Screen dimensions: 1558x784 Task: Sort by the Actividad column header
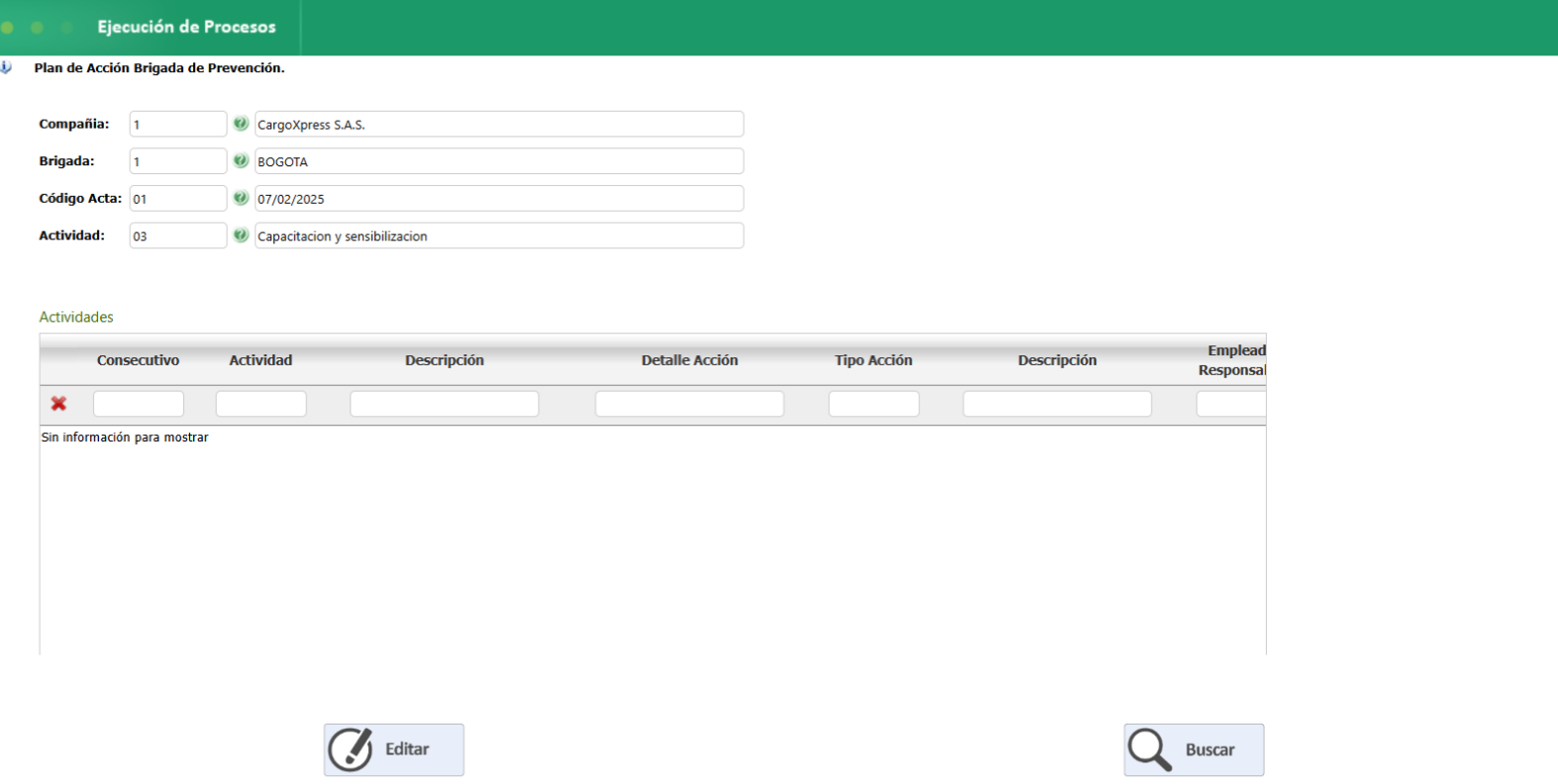click(260, 360)
